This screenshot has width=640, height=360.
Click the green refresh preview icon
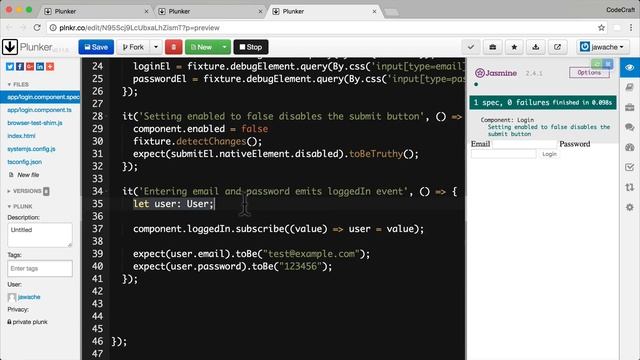click(596, 64)
